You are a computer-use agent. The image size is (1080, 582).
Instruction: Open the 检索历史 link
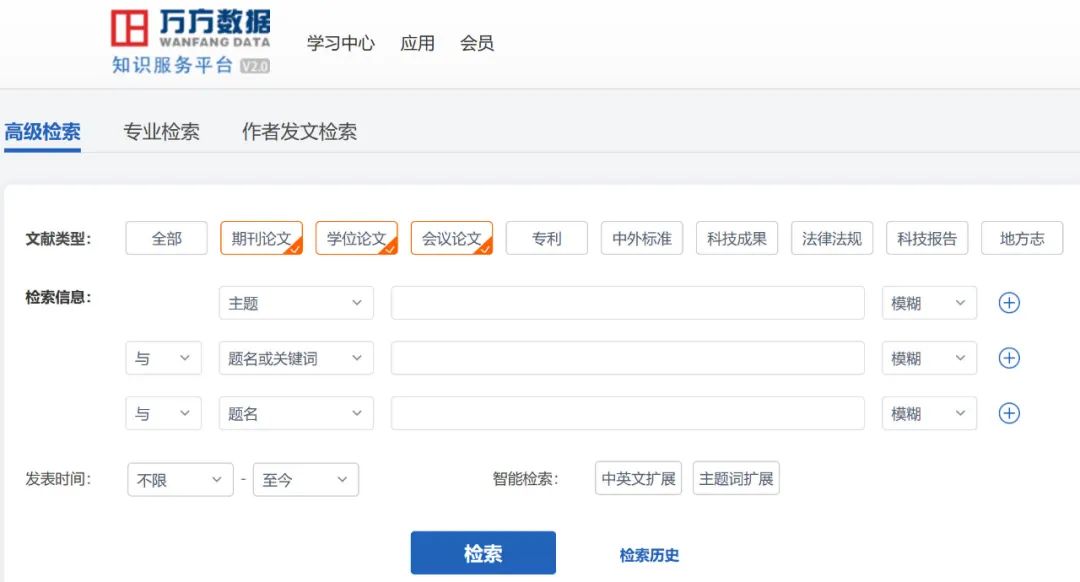point(649,555)
